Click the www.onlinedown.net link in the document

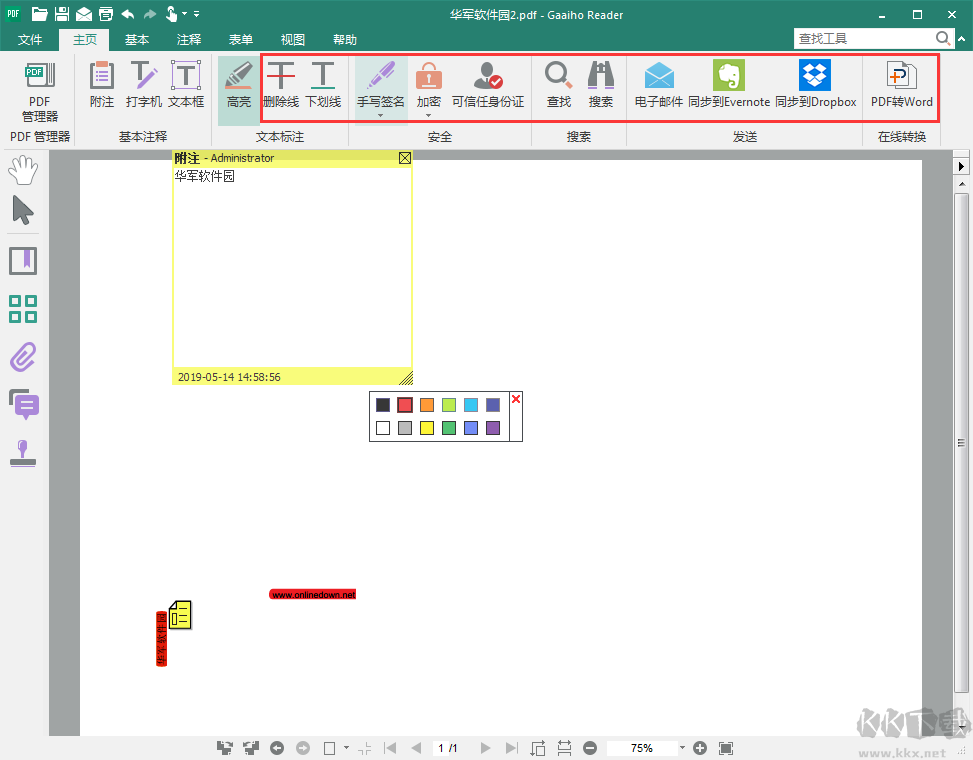312,593
